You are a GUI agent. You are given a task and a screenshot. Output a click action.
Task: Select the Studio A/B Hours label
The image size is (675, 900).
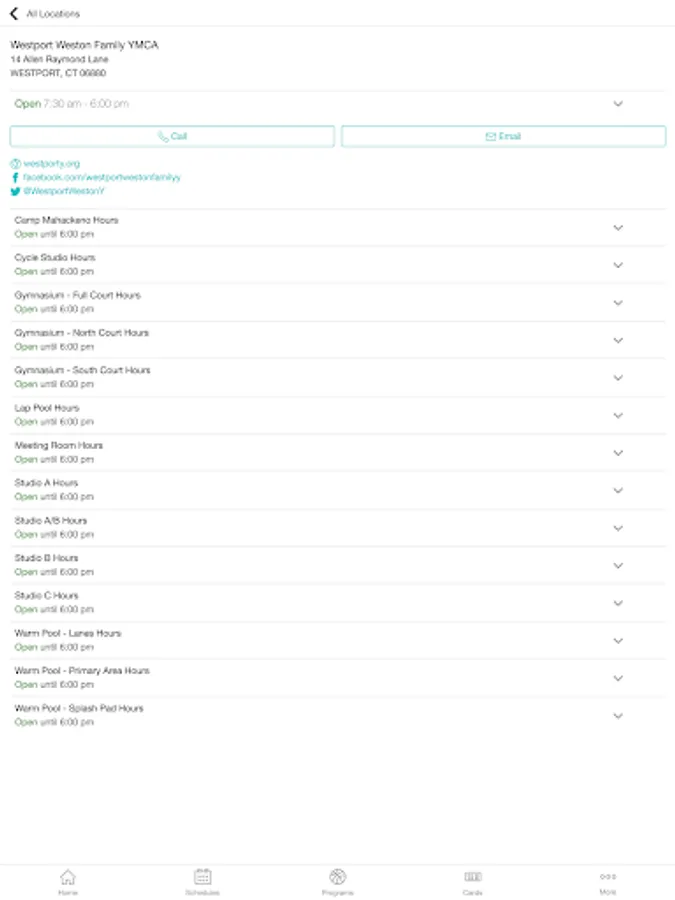pos(51,521)
